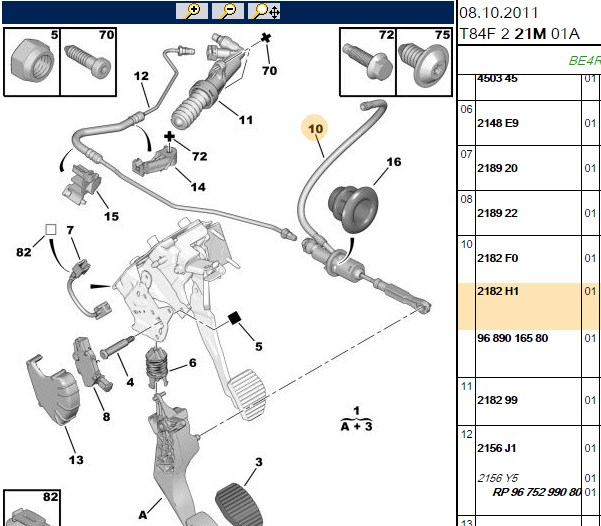Select callout 12 on the hydraulic pipe
Screen dimensions: 601x526
pyautogui.click(x=141, y=76)
